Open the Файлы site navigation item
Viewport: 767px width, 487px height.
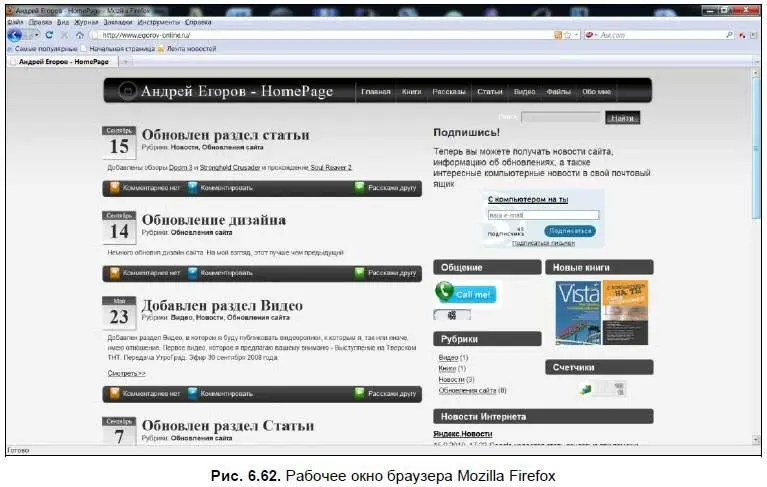point(559,91)
